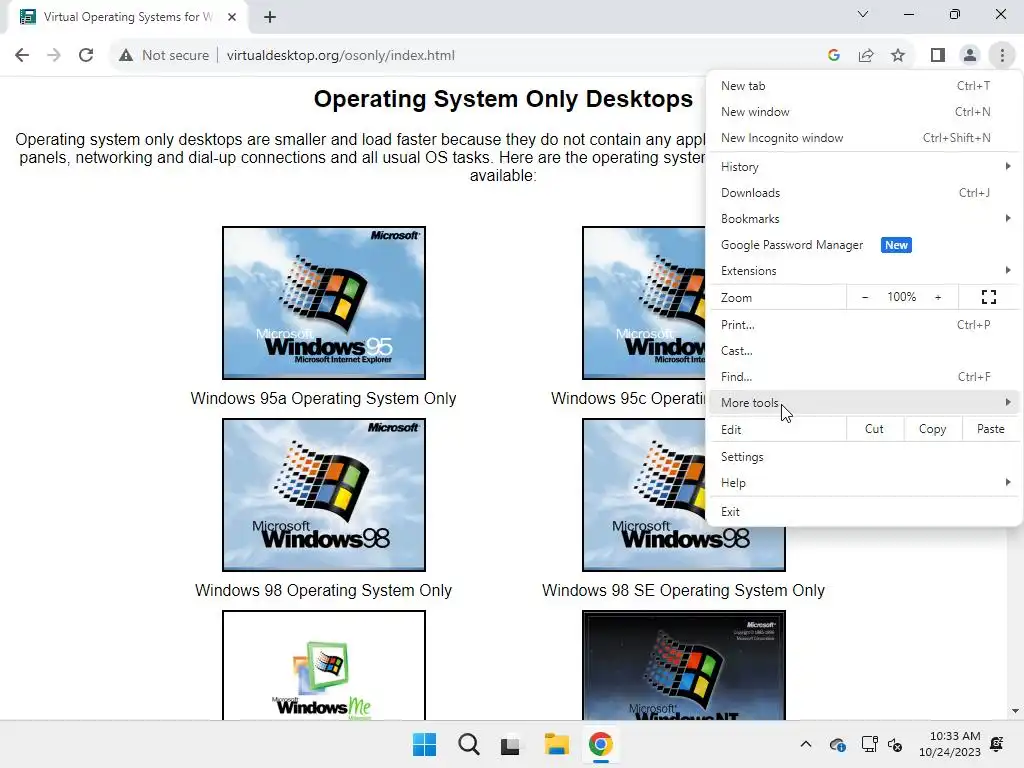Screen dimensions: 1024x768
Task: Open the profile avatar icon
Action: 970,55
